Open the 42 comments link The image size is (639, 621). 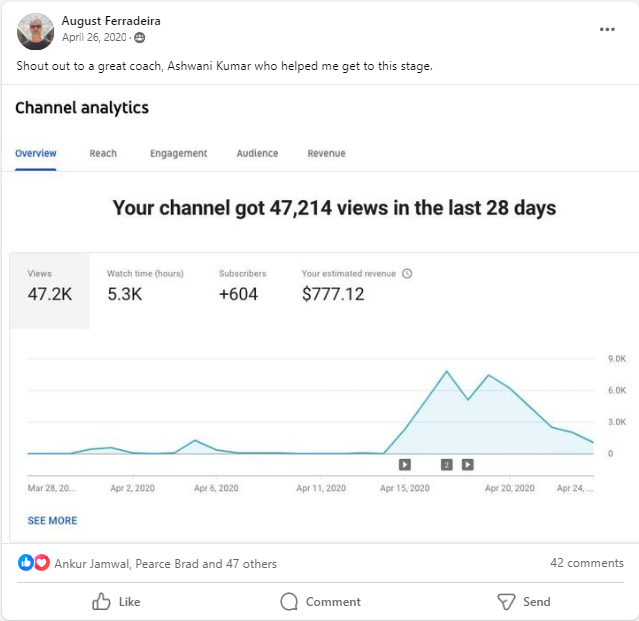click(x=586, y=563)
